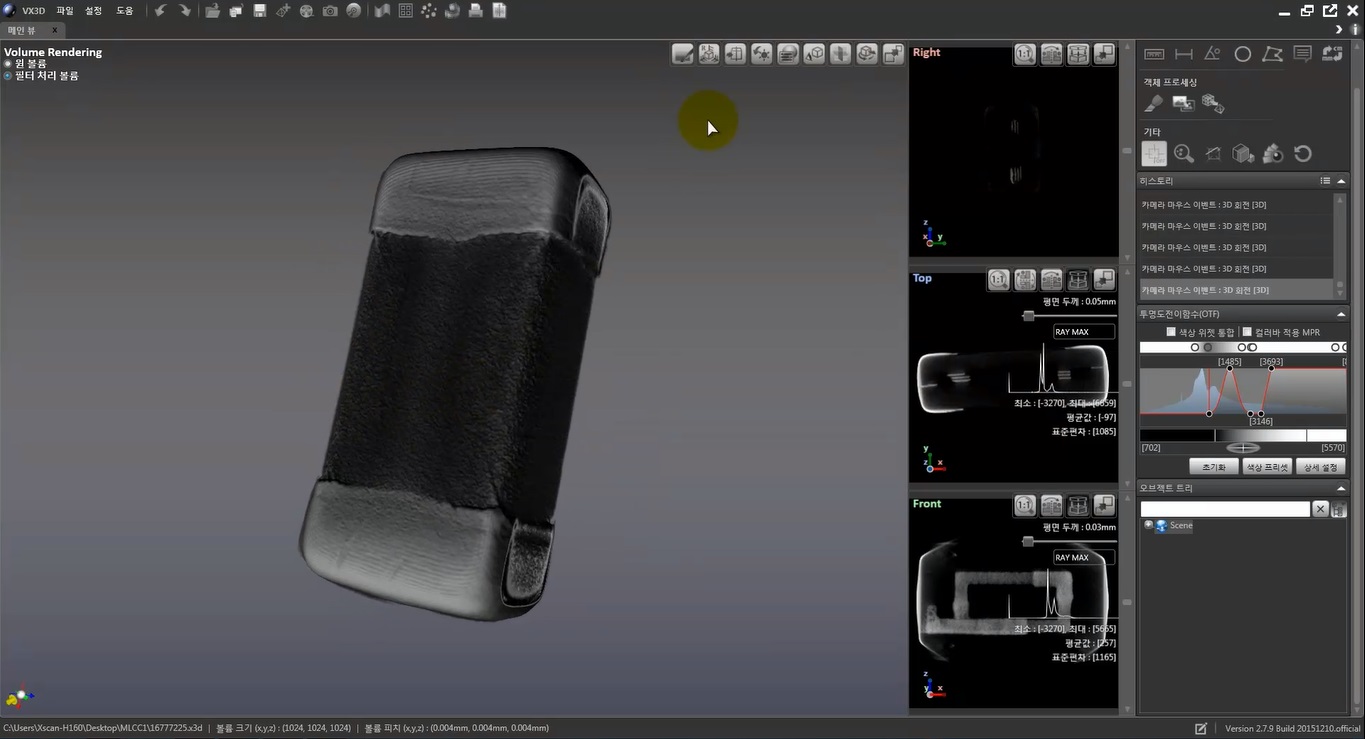Maximize the 3D volume rendering view
This screenshot has width=1365, height=739.
click(x=893, y=54)
